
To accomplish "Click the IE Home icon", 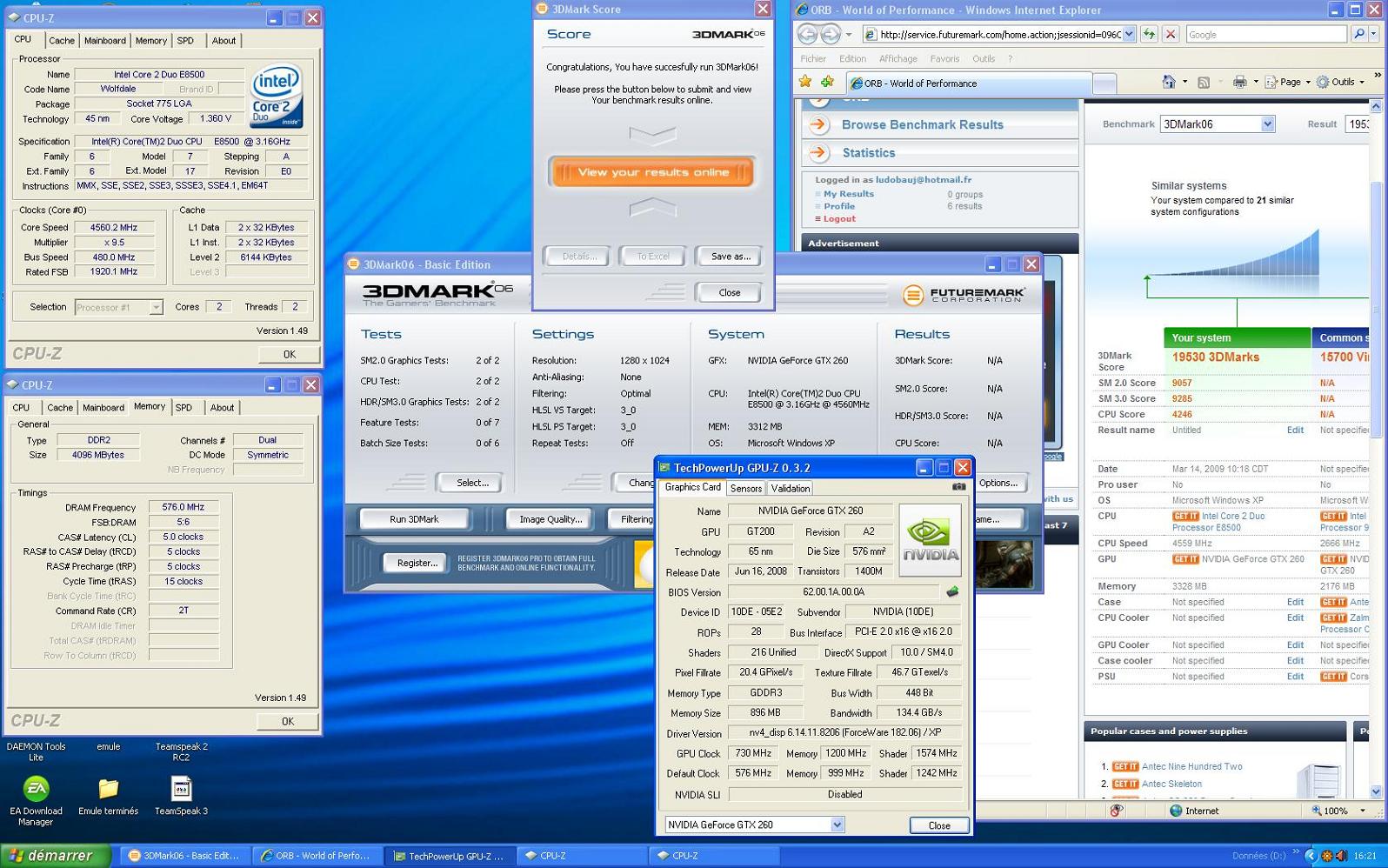I will [x=1169, y=82].
